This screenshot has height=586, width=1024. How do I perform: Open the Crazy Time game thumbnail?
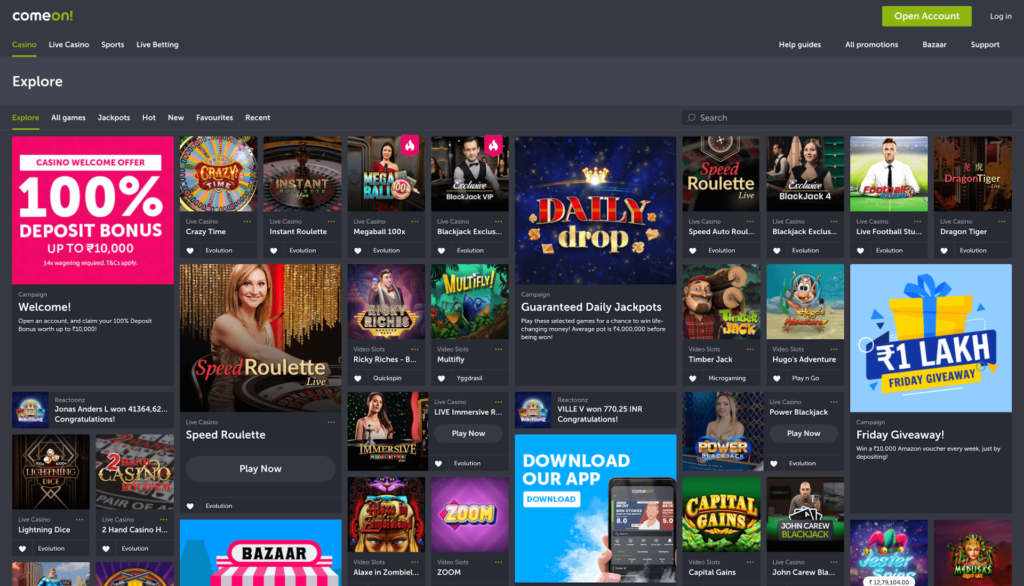[219, 174]
